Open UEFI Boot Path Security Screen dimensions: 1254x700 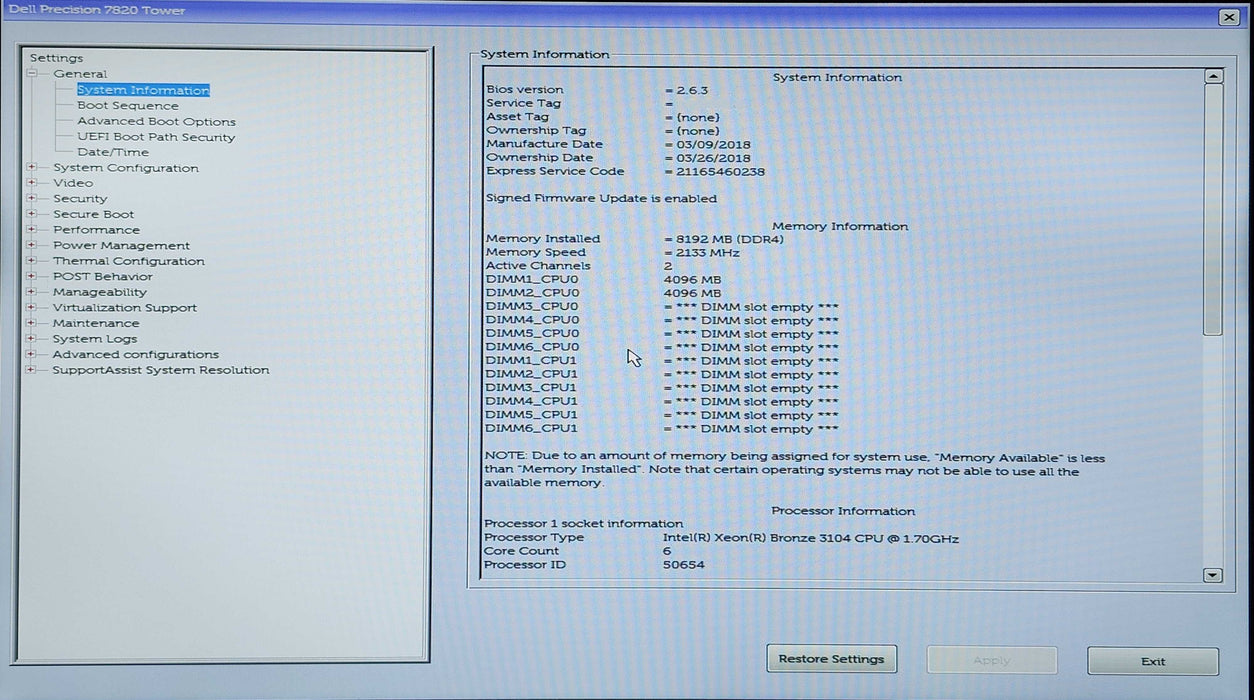tap(156, 137)
